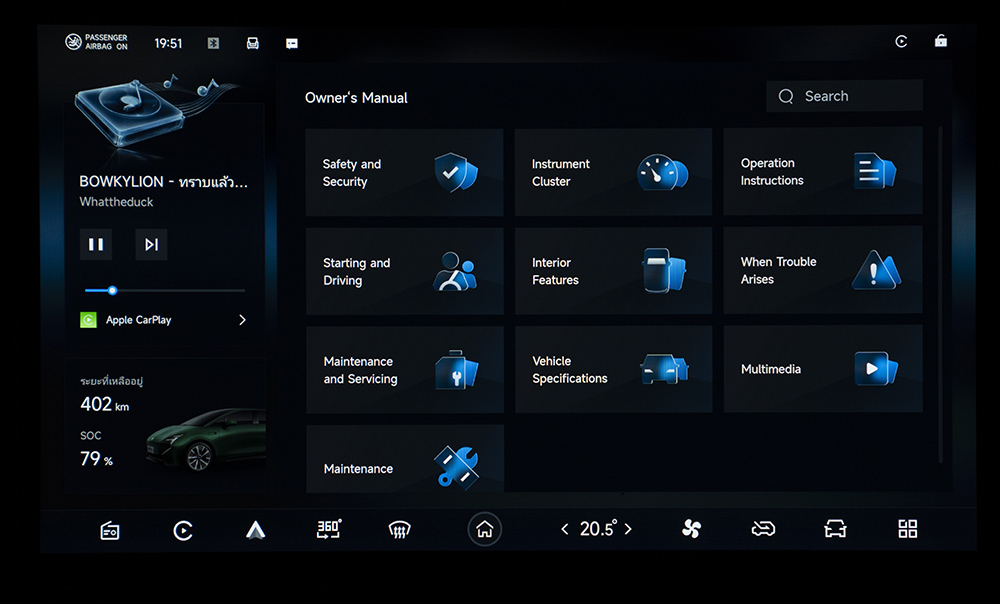Open the navigation arrow app
The width and height of the screenshot is (1000, 604).
click(256, 530)
